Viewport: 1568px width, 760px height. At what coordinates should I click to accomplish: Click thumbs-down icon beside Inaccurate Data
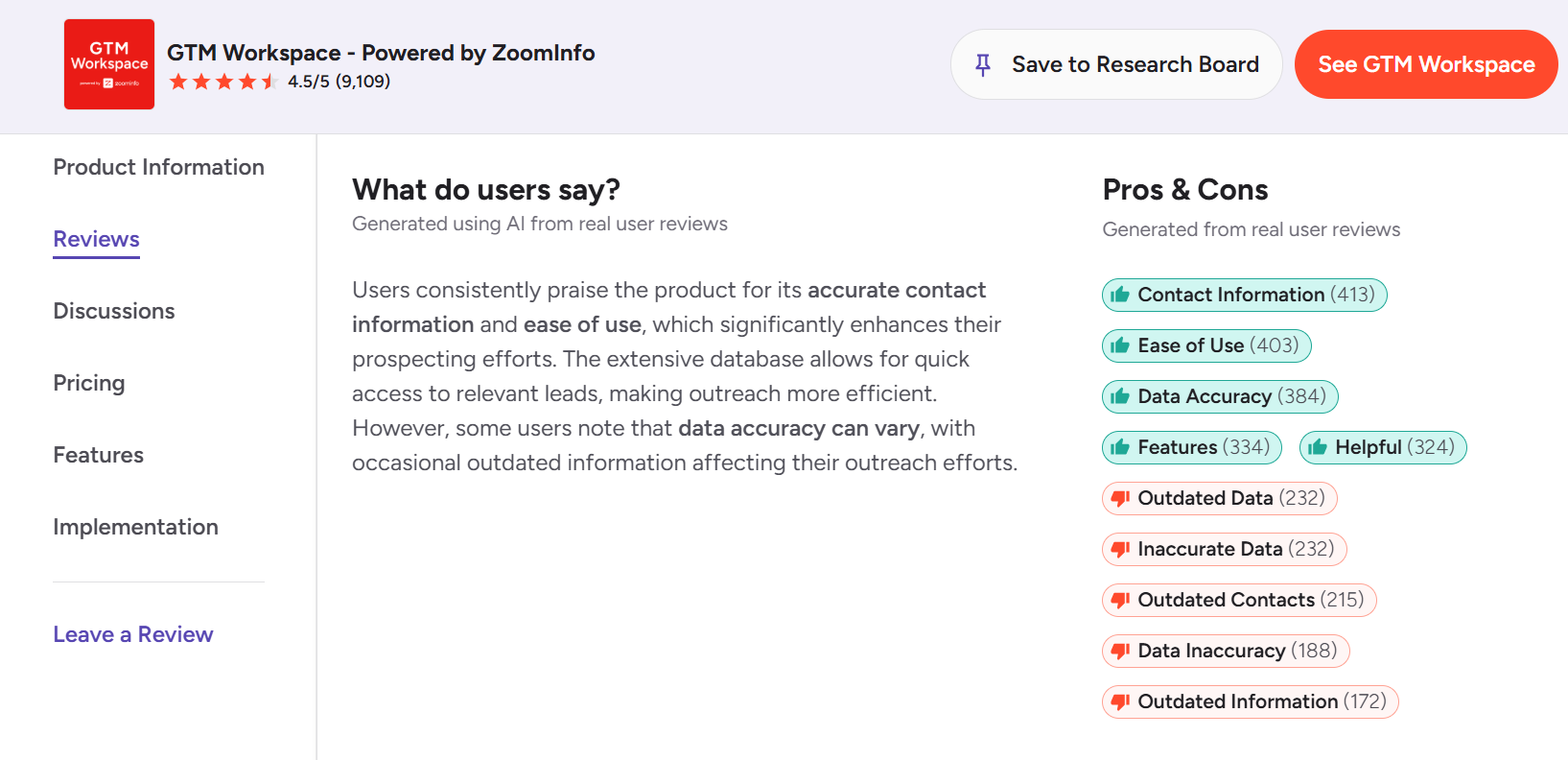pyautogui.click(x=1119, y=549)
